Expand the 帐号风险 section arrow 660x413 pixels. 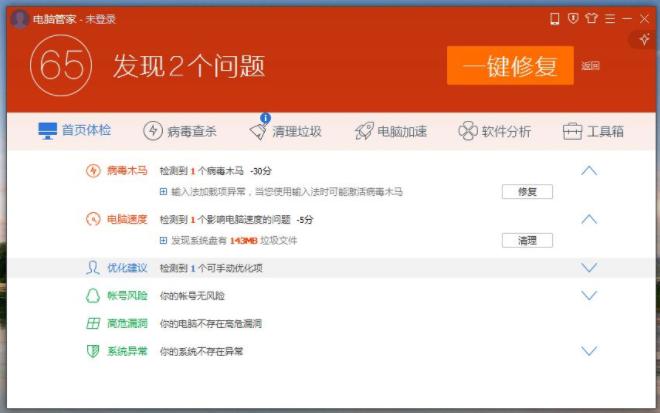tap(589, 296)
